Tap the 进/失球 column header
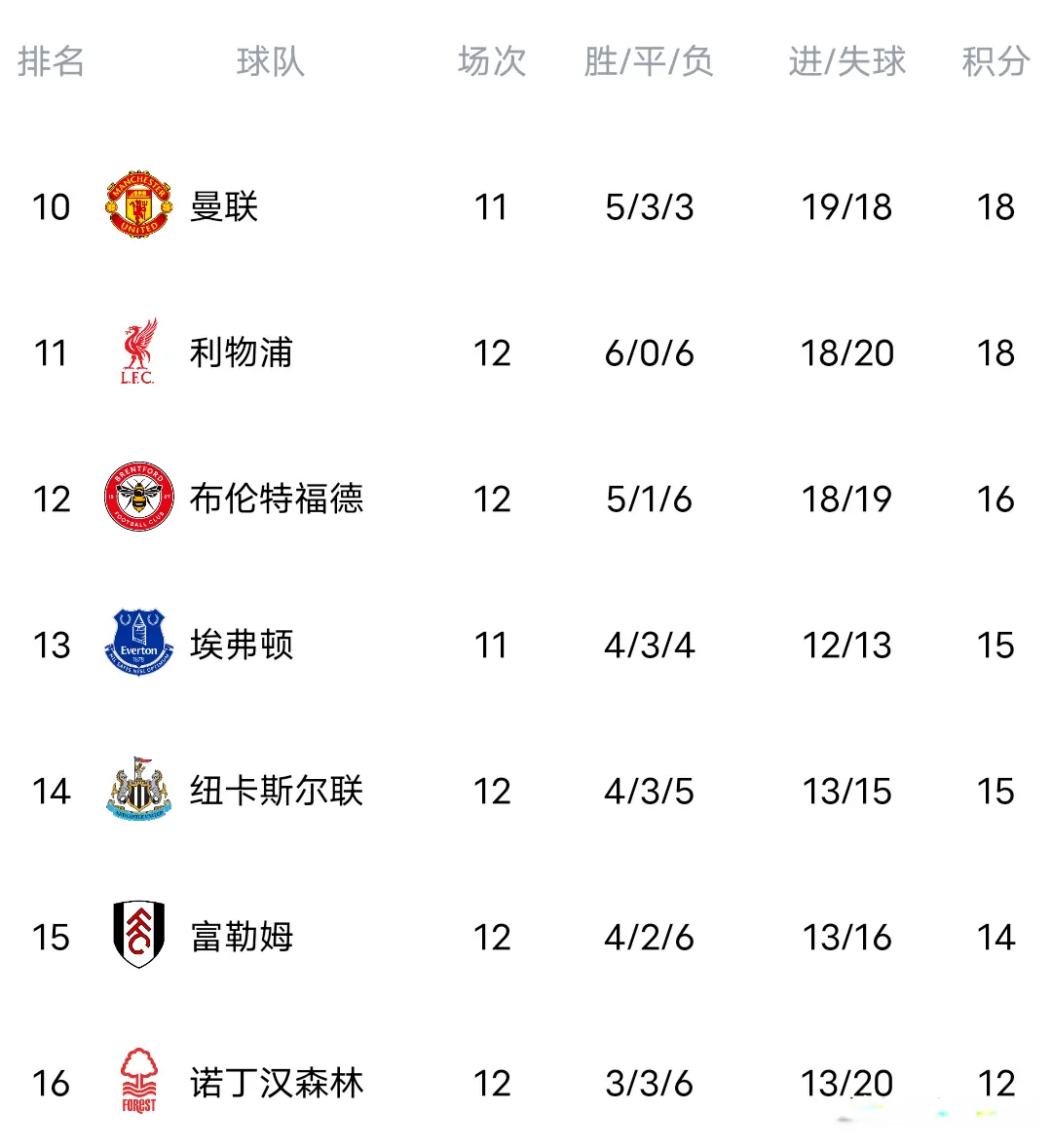1052x1148 pixels. click(x=846, y=61)
